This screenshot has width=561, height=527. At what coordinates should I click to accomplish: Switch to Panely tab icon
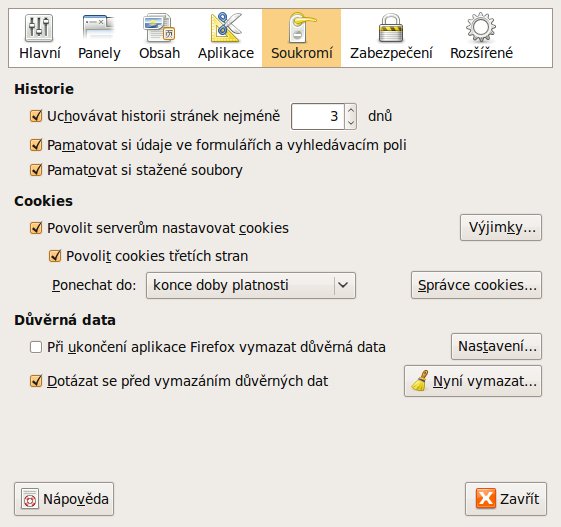coord(98,28)
